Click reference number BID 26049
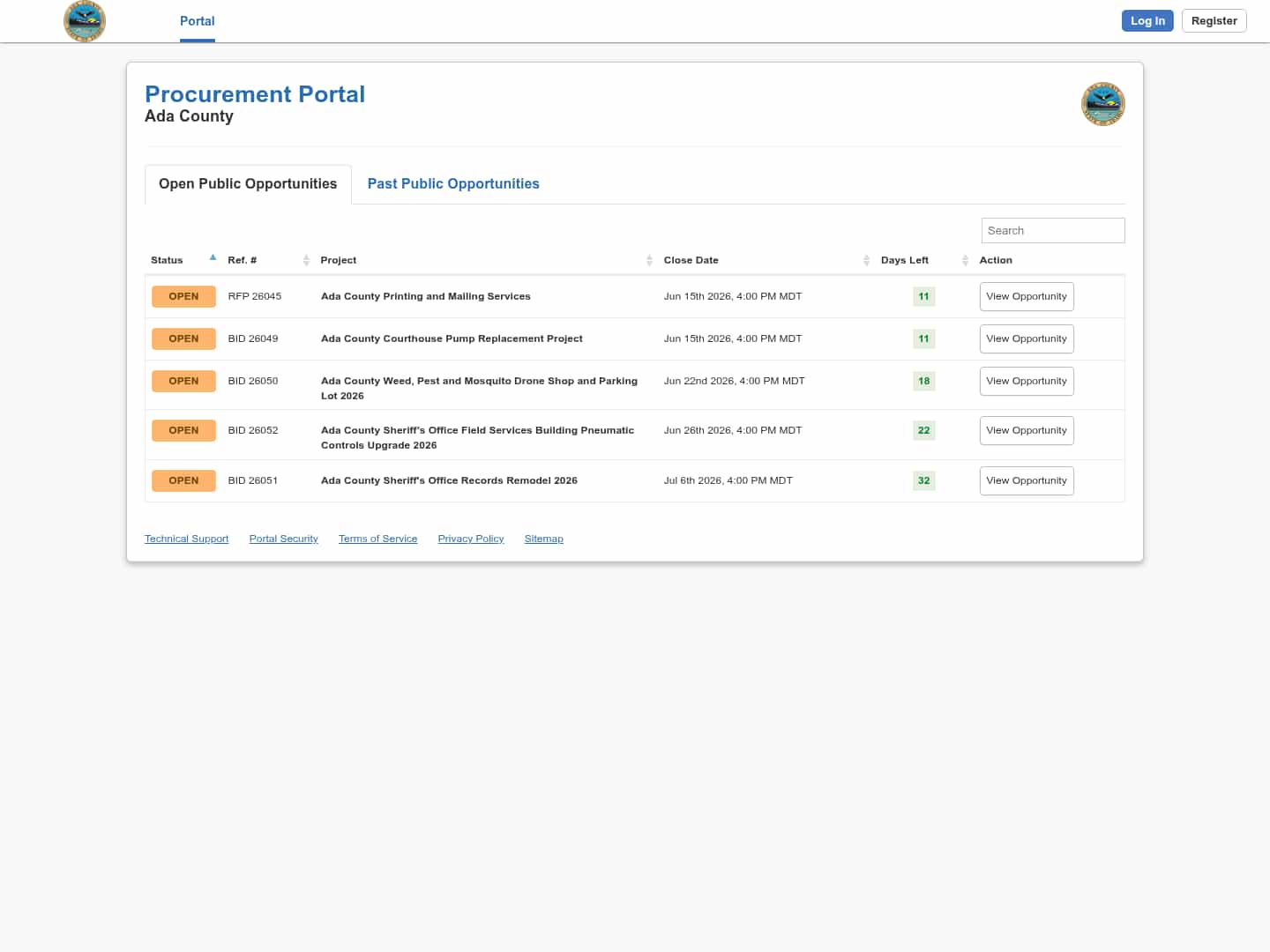The height and width of the screenshot is (952, 1270). (x=253, y=338)
